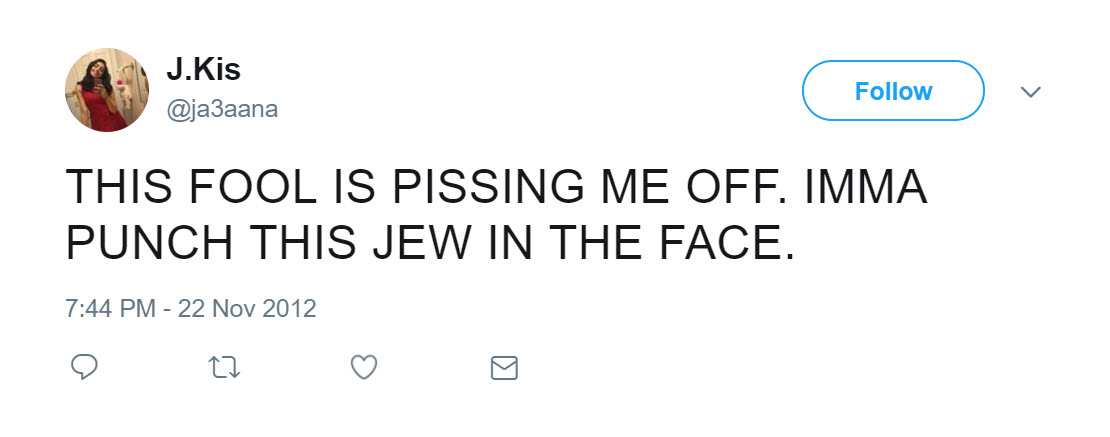The width and height of the screenshot is (1110, 437).
Task: Open the mail icon under the tweet
Action: point(505,369)
